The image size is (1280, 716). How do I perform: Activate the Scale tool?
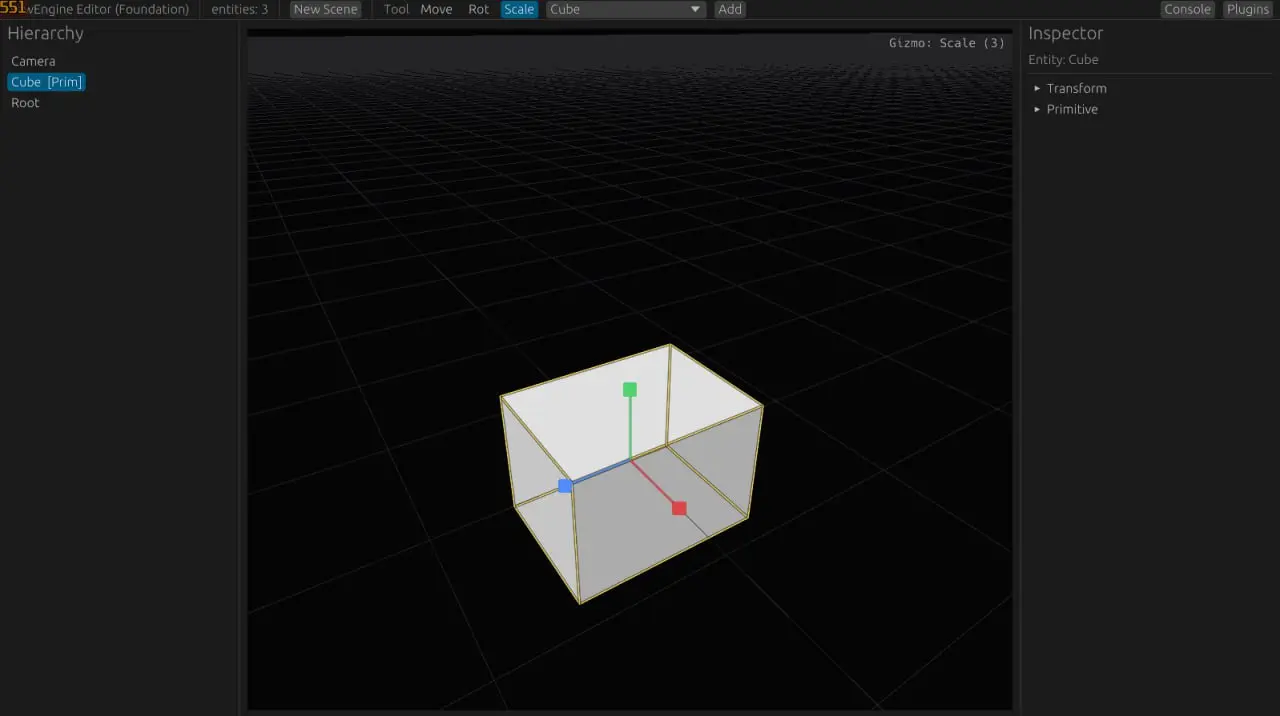click(x=518, y=9)
